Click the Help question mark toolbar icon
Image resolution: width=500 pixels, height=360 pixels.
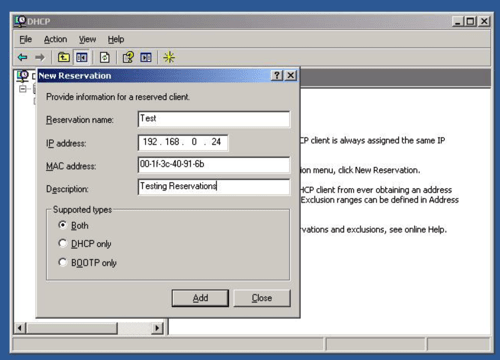tap(128, 57)
